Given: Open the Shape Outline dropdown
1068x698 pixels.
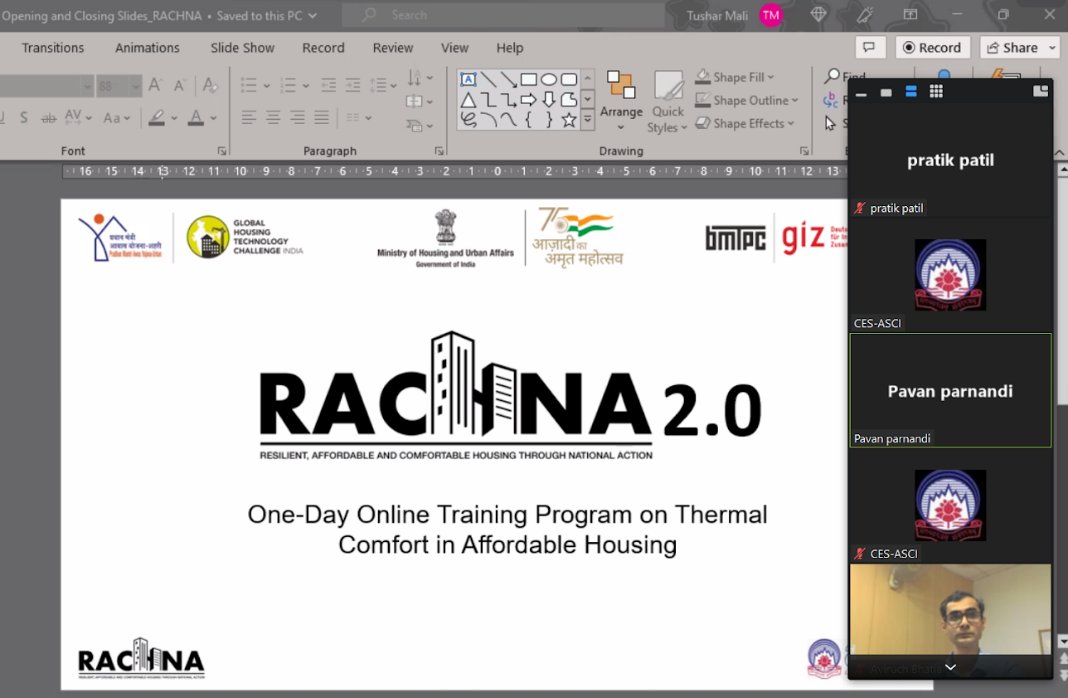Looking at the screenshot, I should [x=747, y=100].
